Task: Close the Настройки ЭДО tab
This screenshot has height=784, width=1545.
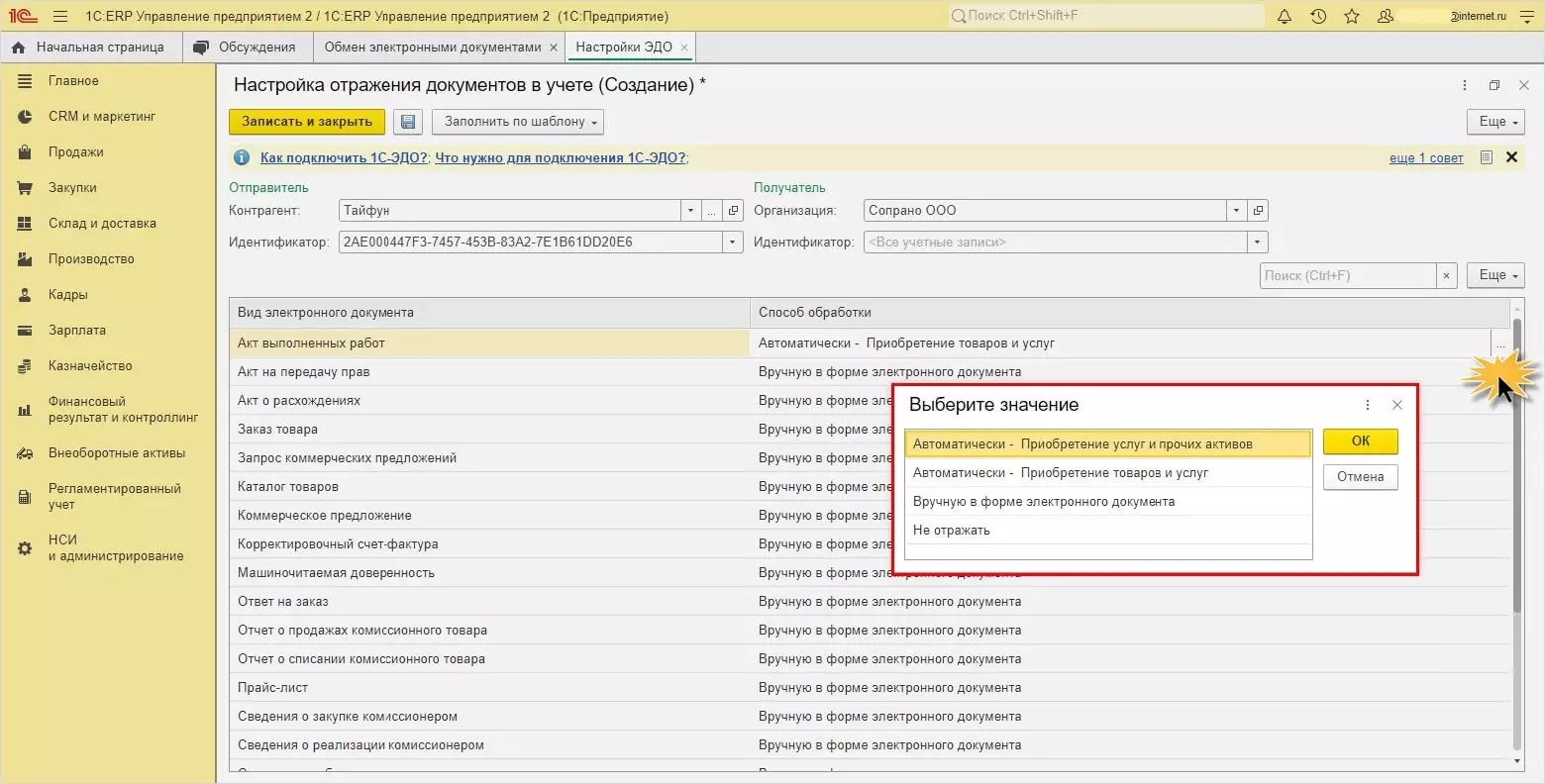Action: [x=684, y=48]
